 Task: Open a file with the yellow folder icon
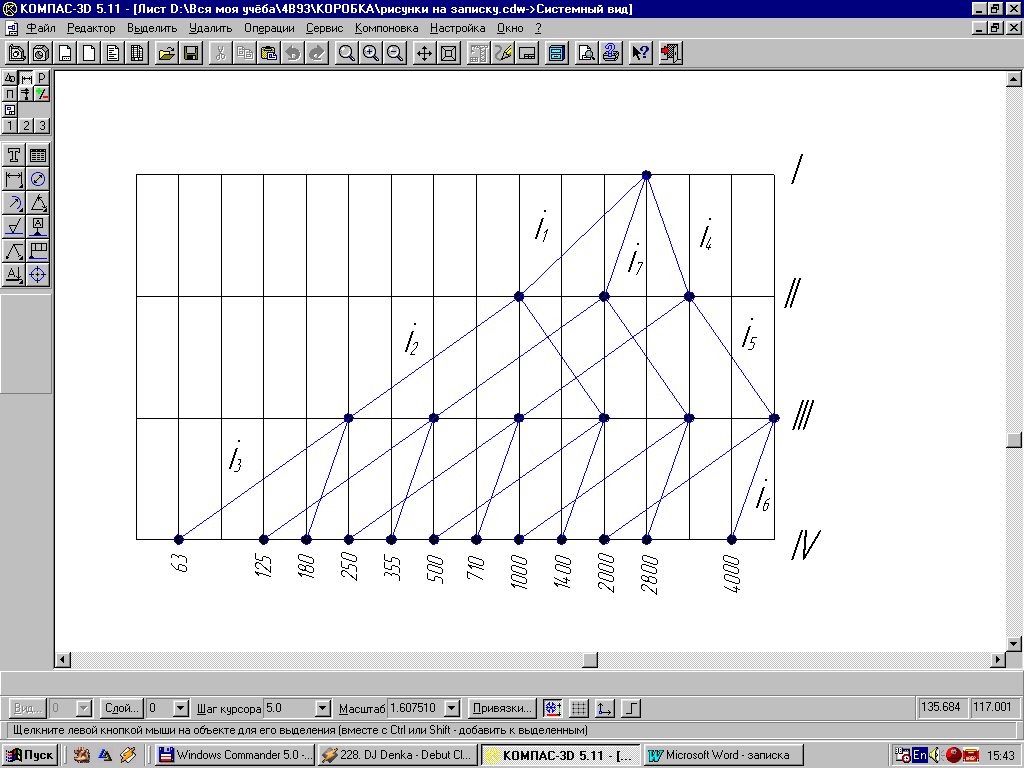click(167, 53)
